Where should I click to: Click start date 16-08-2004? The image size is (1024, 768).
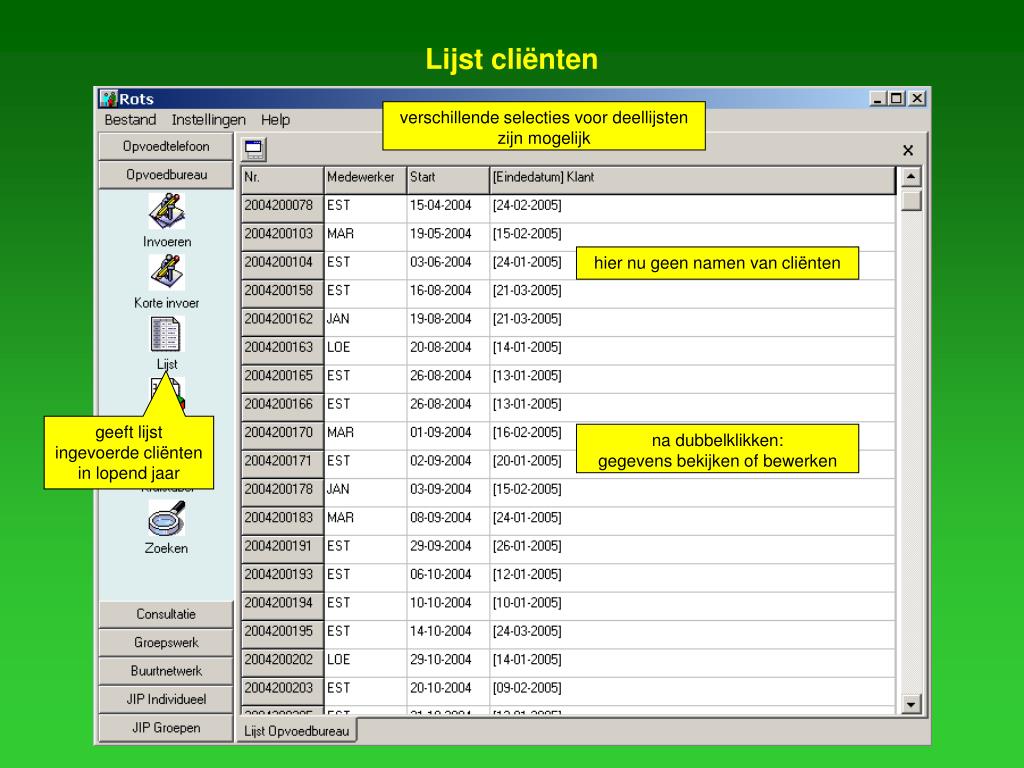[441, 291]
